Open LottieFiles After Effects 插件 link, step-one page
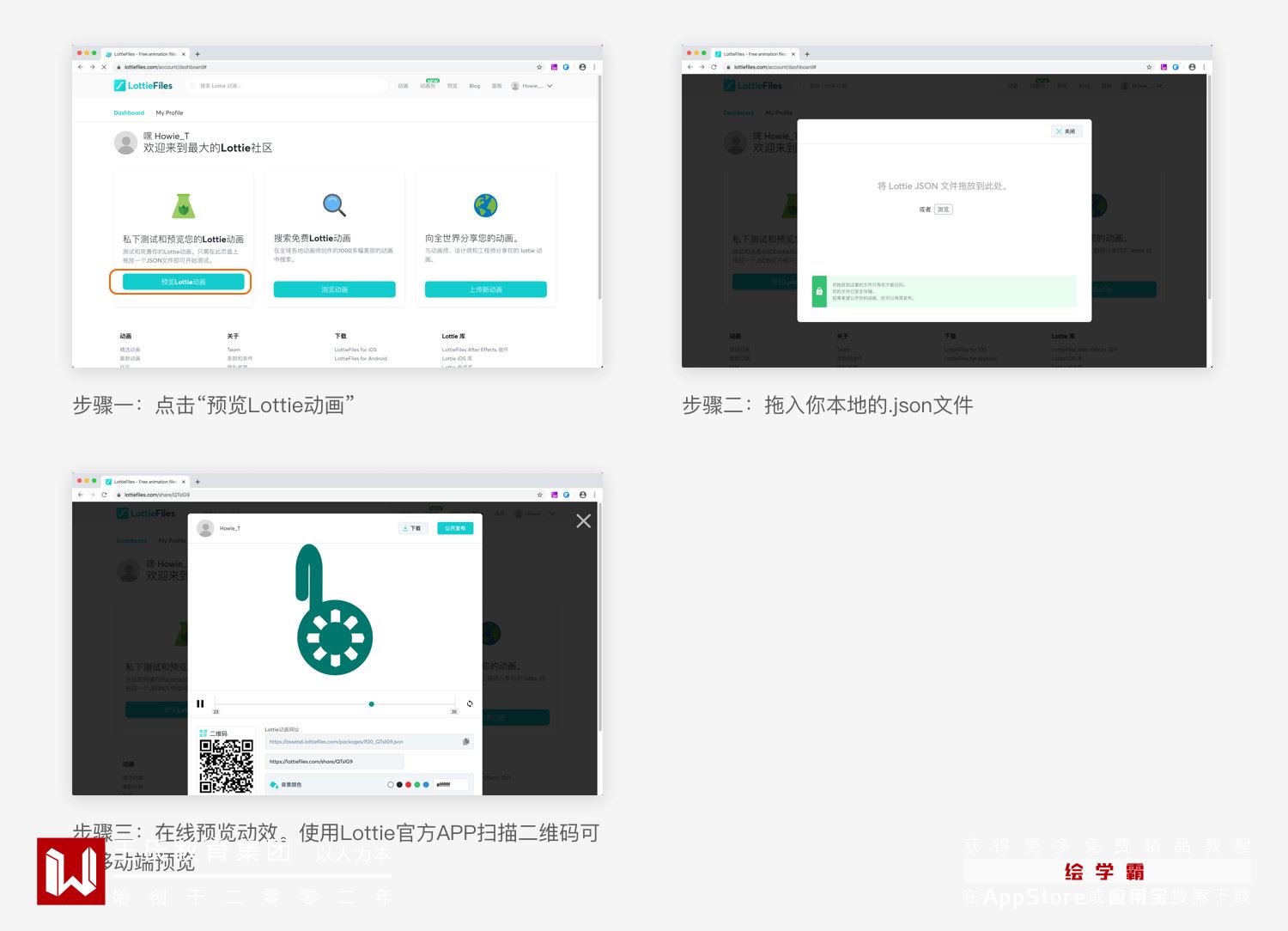Screen dimensions: 1288x931 (x=475, y=350)
